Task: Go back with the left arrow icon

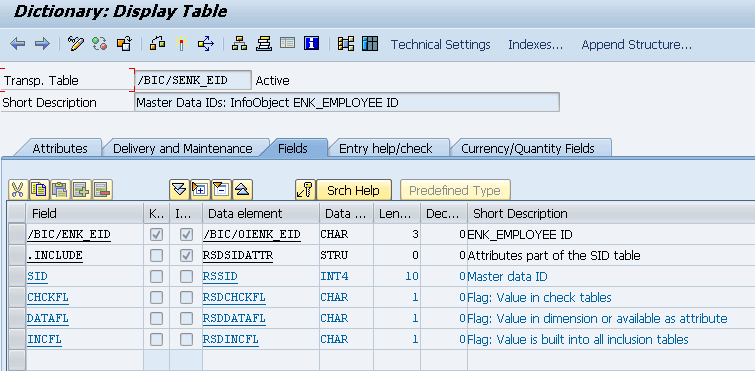Action: pos(17,44)
